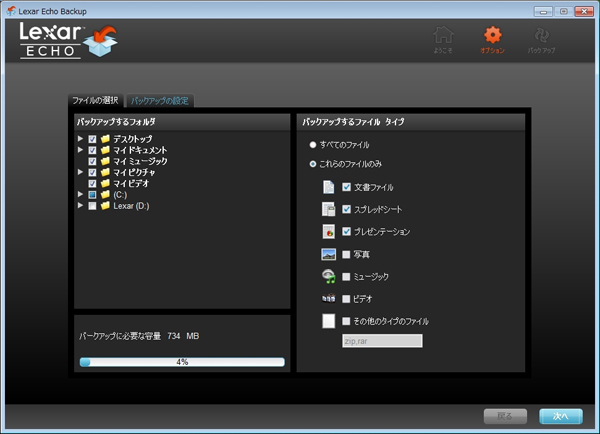Click the ビデオ video camera icon
Viewport: 600px width, 434px height.
point(328,298)
